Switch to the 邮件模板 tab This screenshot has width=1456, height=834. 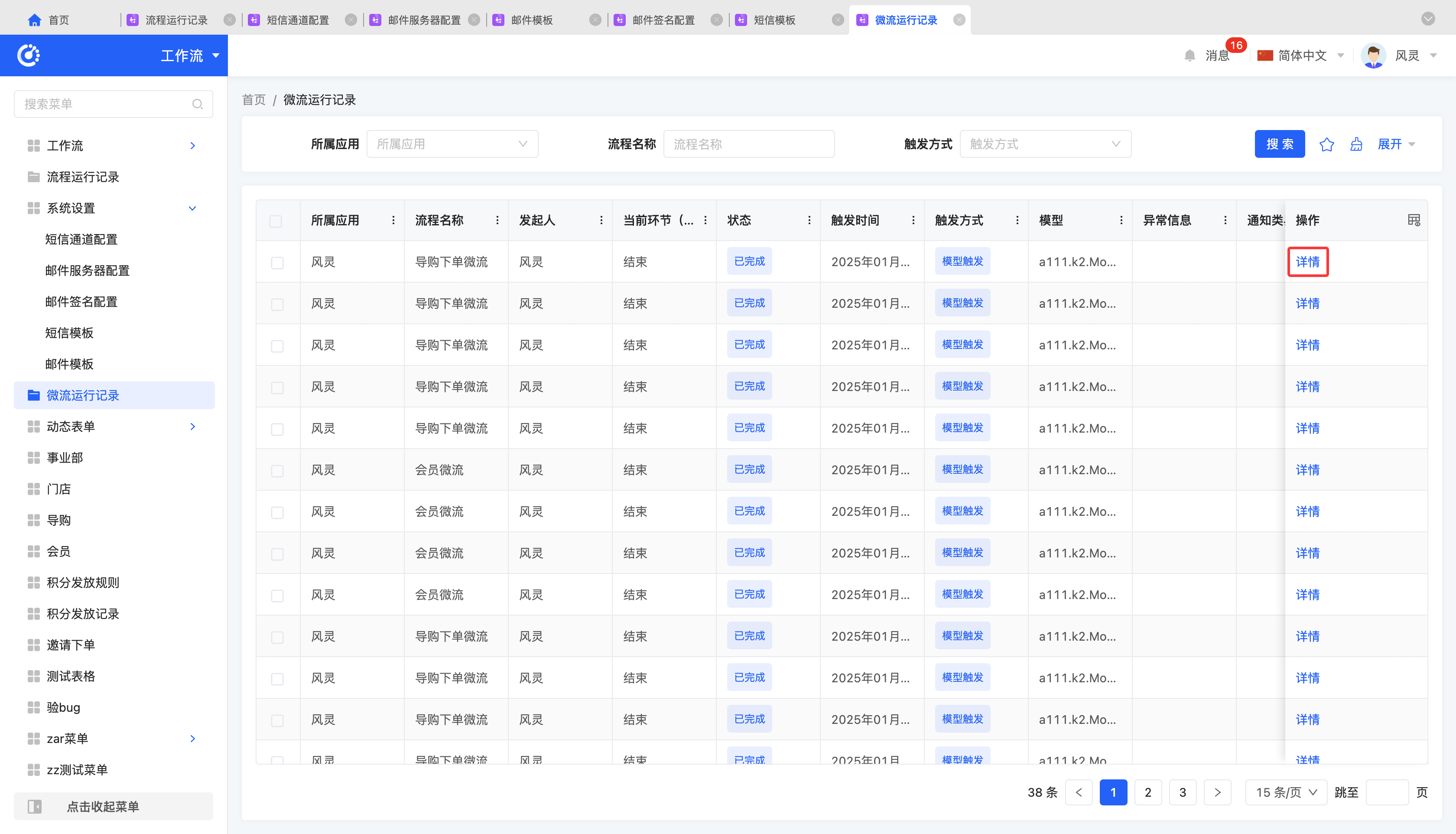pyautogui.click(x=531, y=20)
